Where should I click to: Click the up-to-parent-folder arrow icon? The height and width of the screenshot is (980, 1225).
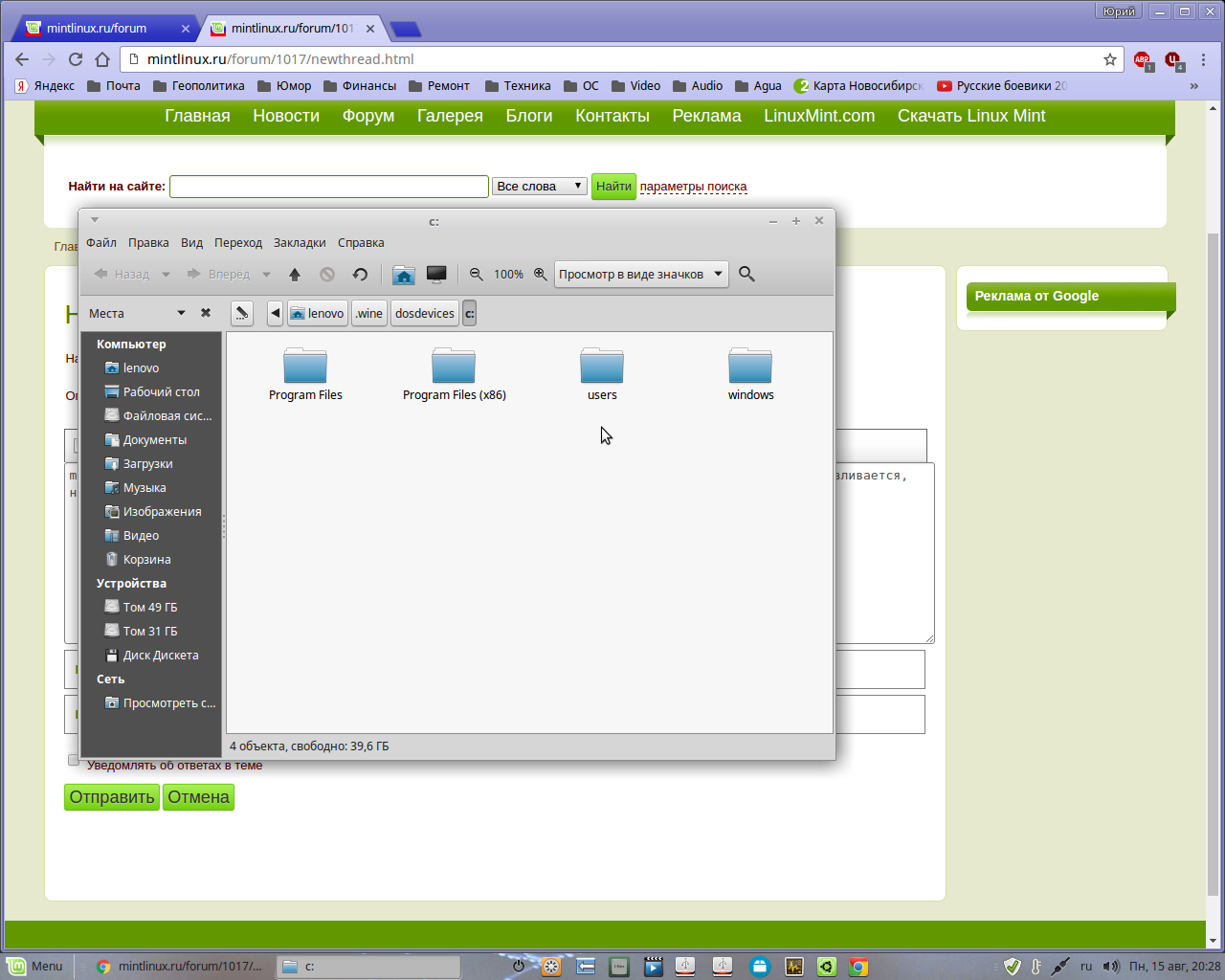(295, 275)
